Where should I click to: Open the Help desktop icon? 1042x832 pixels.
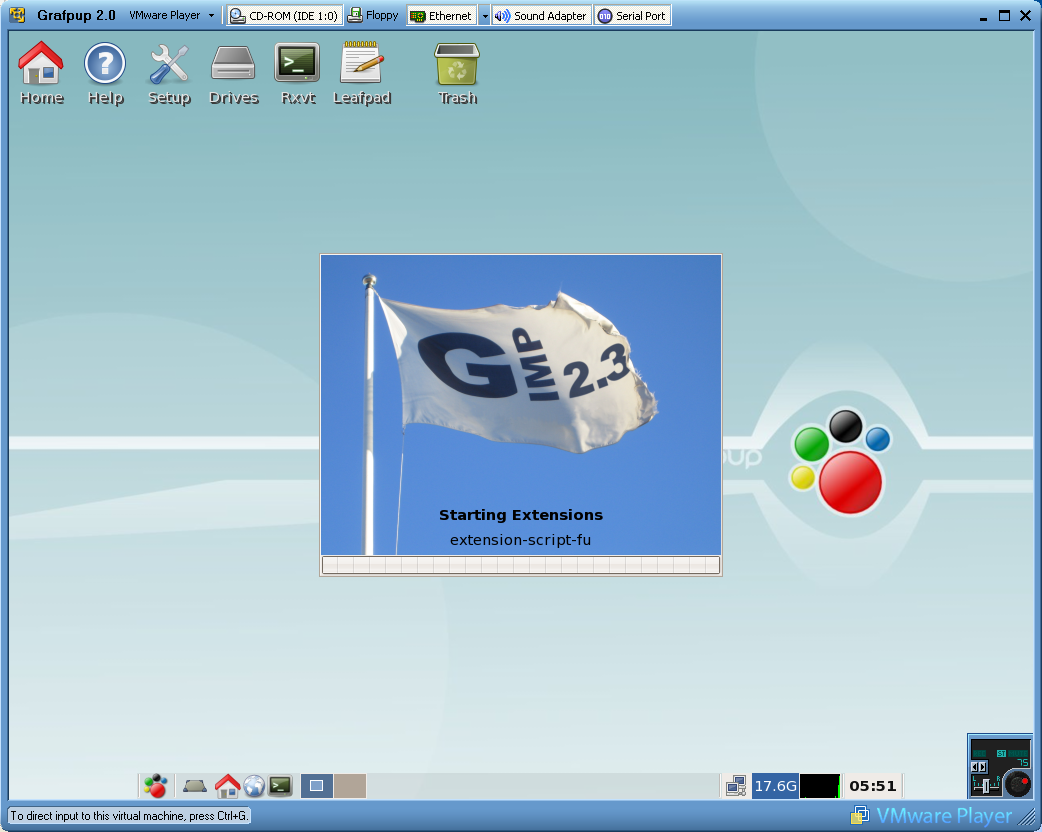(105, 72)
